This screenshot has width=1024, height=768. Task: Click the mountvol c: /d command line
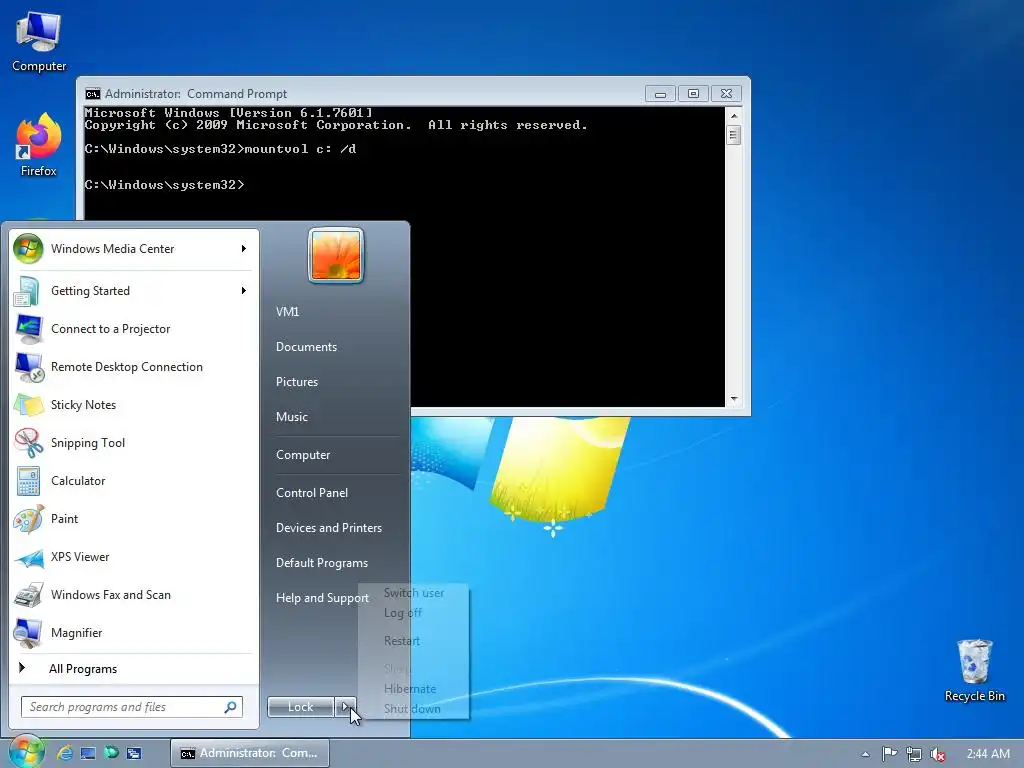[221, 149]
